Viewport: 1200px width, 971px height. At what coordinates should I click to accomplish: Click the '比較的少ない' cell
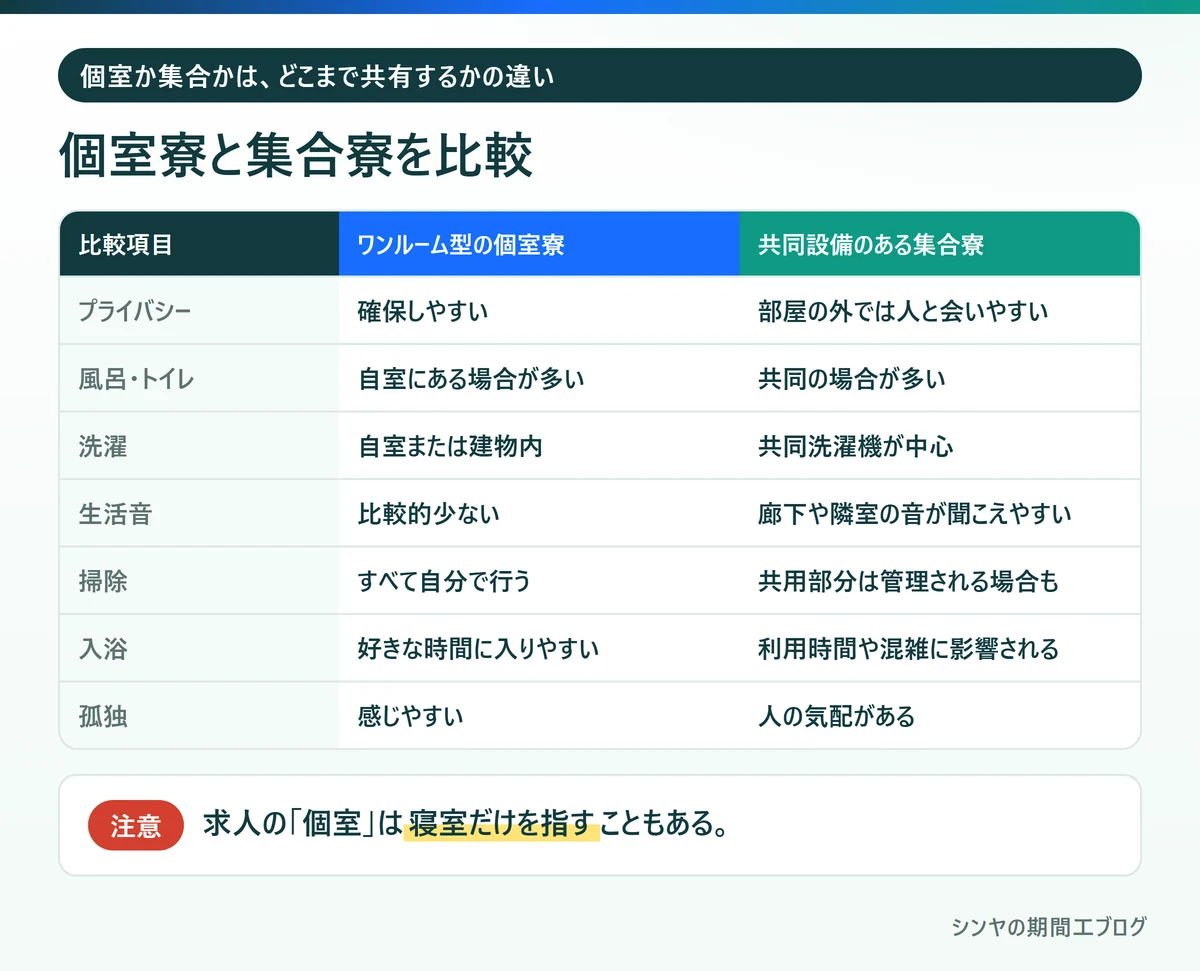[x=539, y=514]
